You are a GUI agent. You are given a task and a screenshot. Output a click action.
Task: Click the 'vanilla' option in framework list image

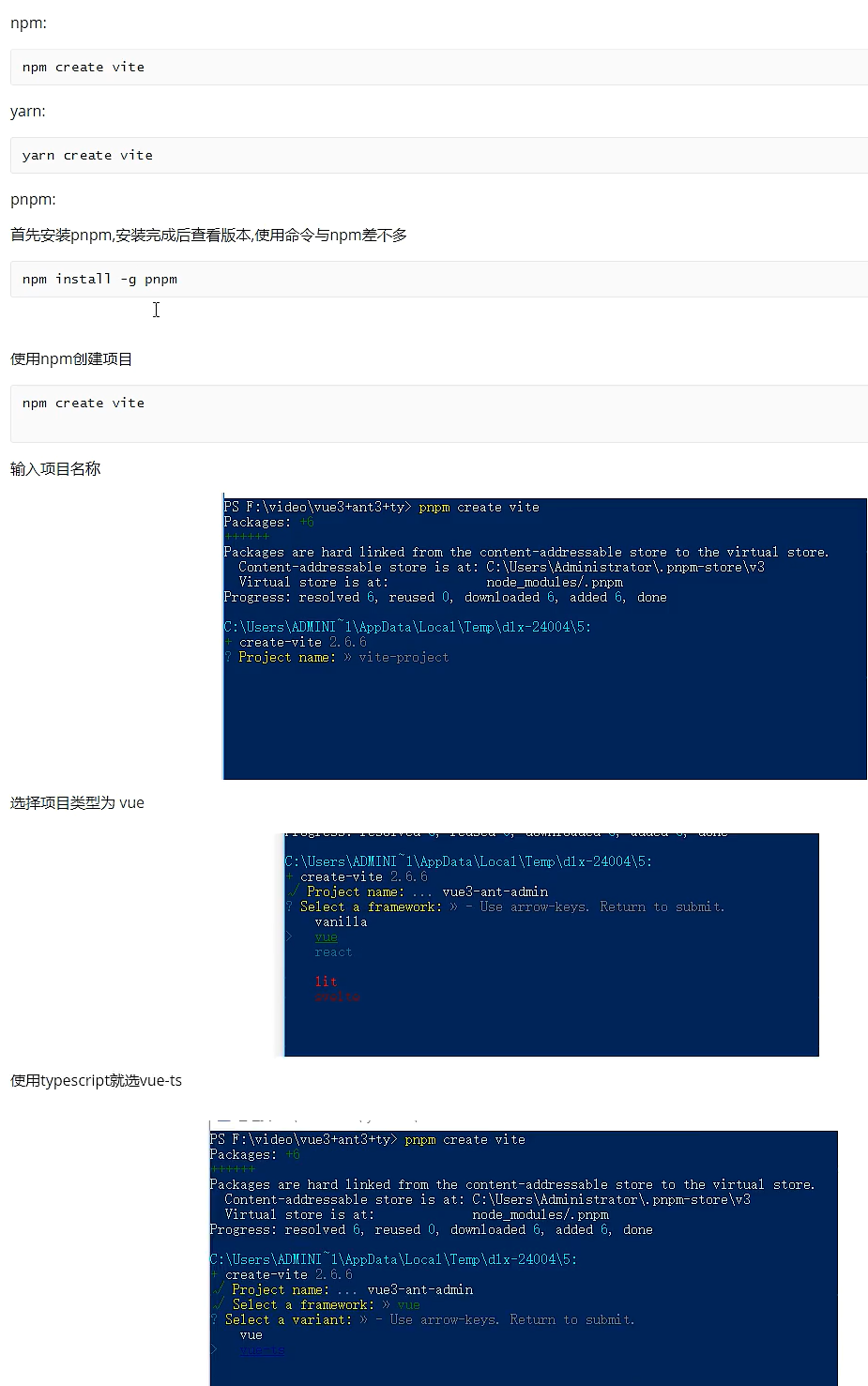(x=341, y=921)
